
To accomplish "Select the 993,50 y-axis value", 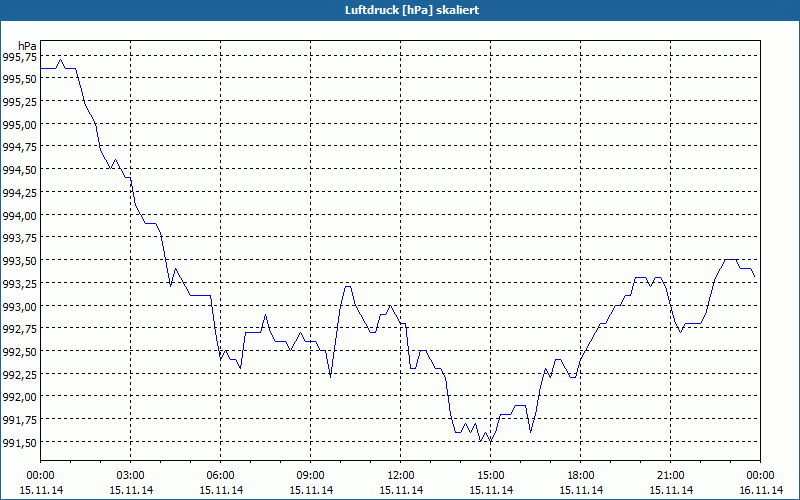I will coord(19,261).
